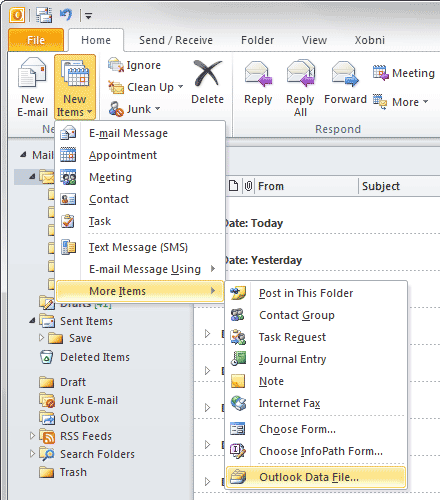Choose Appointment from New Items menu

tap(140, 155)
